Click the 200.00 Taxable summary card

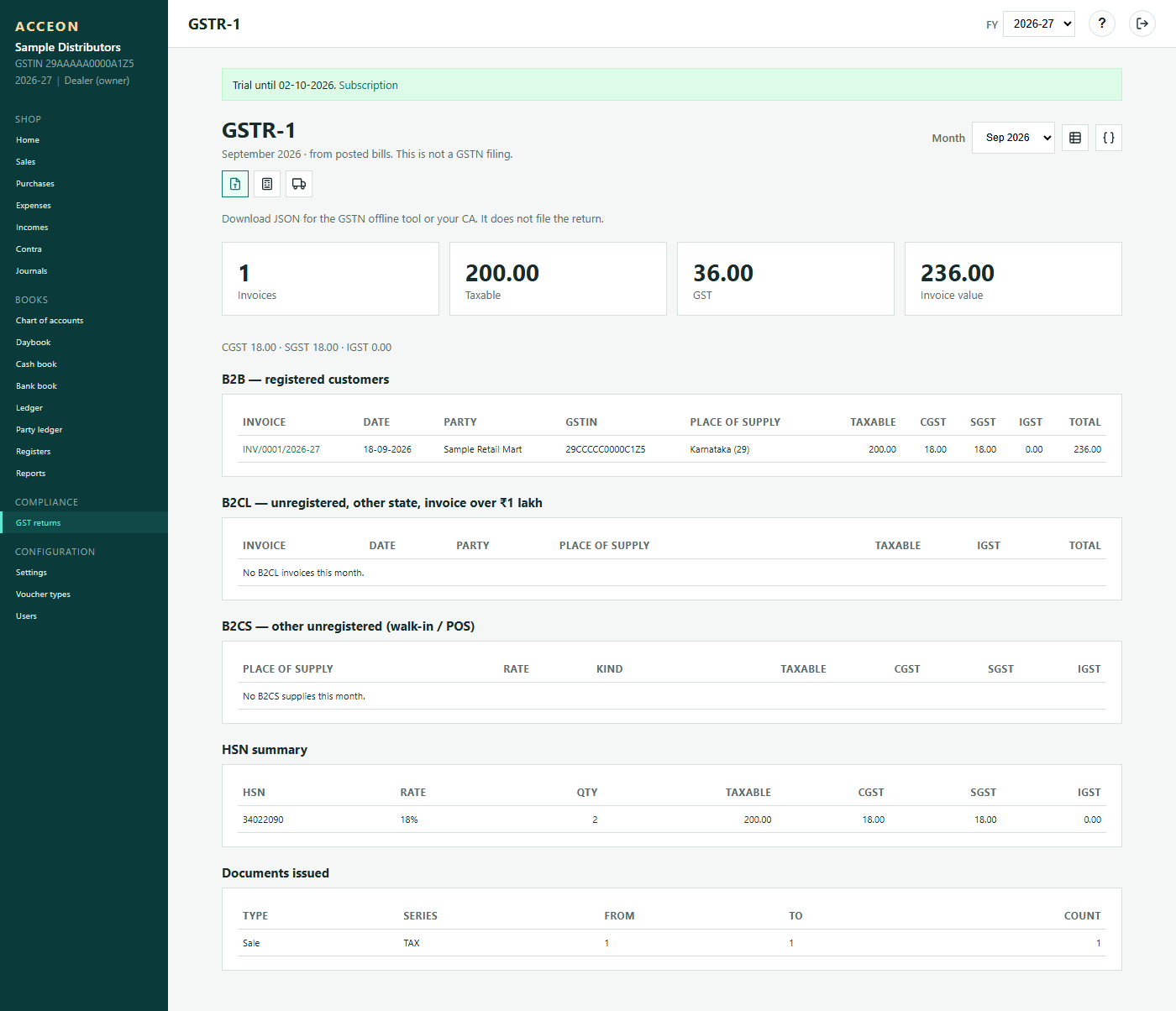click(558, 279)
